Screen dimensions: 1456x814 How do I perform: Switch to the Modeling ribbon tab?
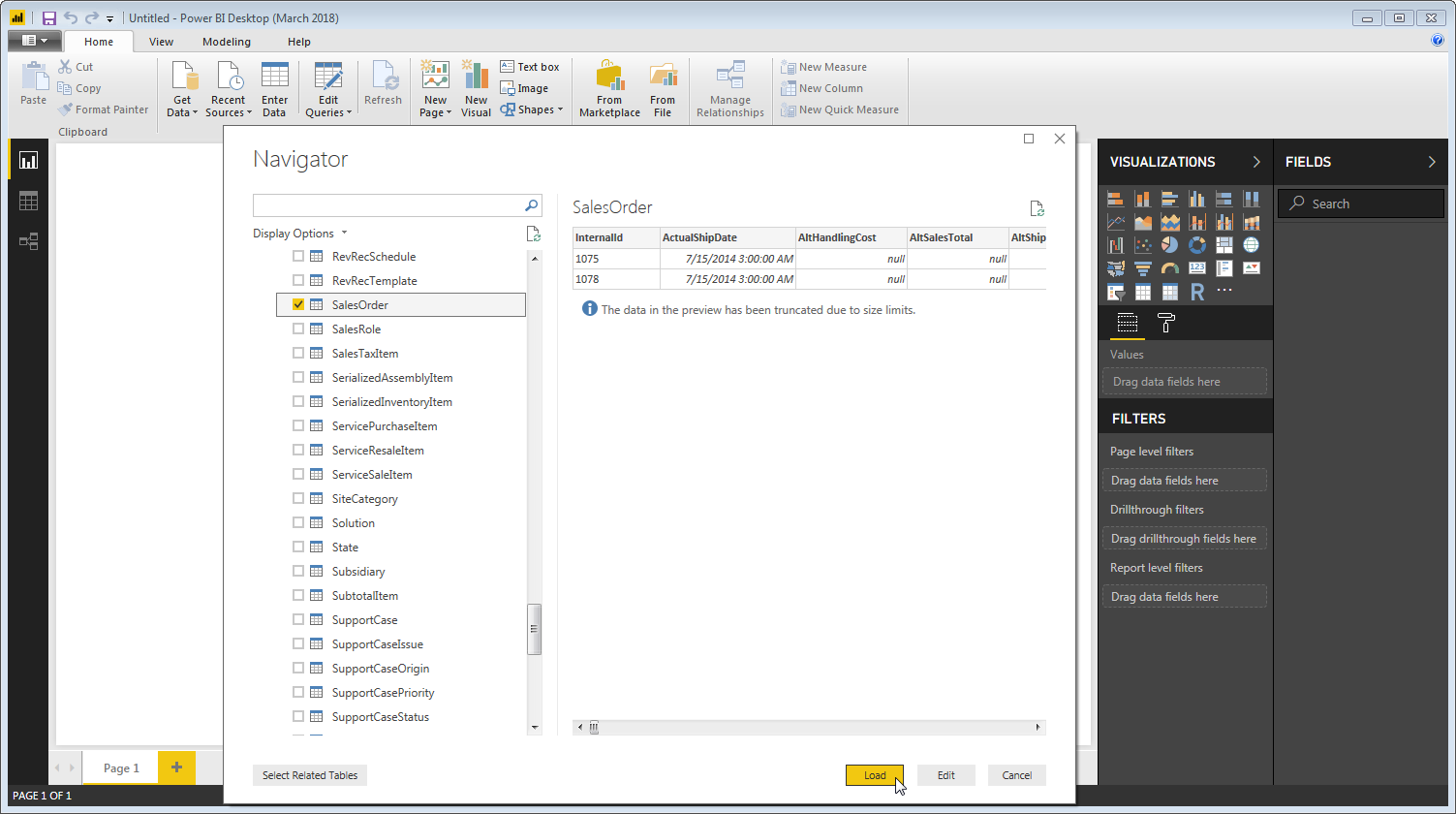pyautogui.click(x=226, y=42)
